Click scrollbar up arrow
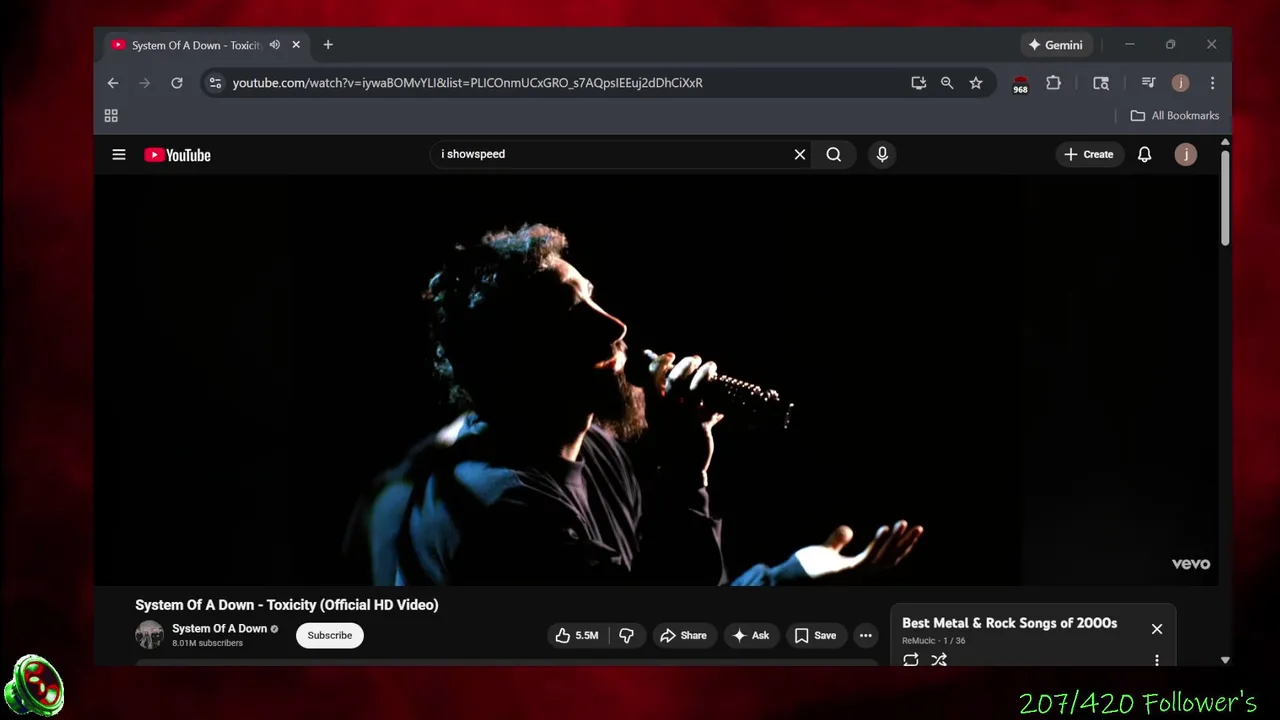 pyautogui.click(x=1225, y=142)
